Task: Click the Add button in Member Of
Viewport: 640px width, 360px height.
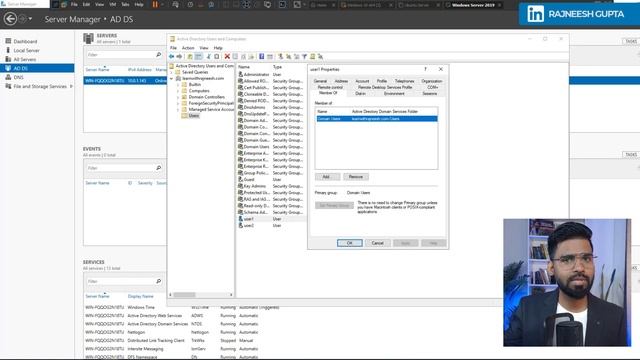Action: coord(327,177)
